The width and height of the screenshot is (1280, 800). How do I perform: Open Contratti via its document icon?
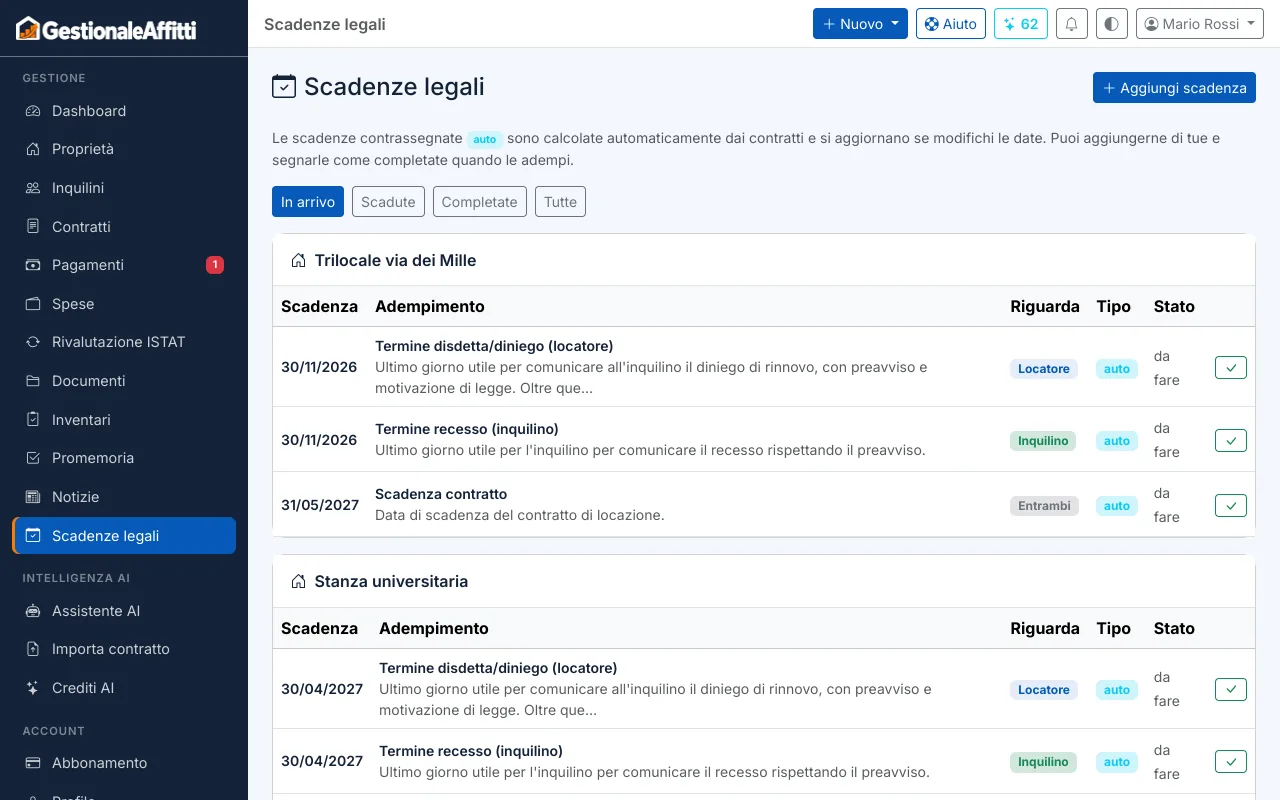(x=33, y=227)
